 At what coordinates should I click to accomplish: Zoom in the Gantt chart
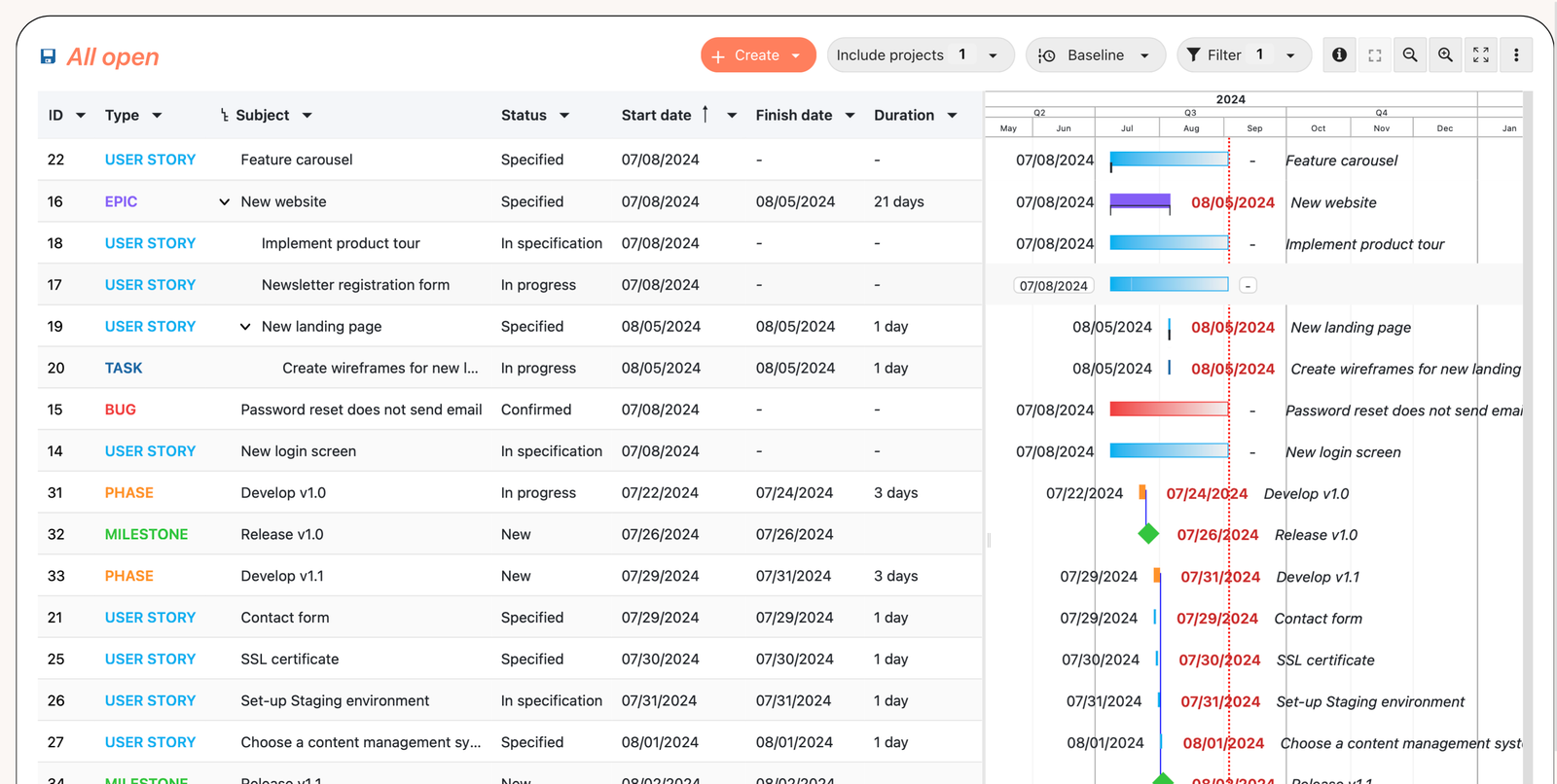1446,55
